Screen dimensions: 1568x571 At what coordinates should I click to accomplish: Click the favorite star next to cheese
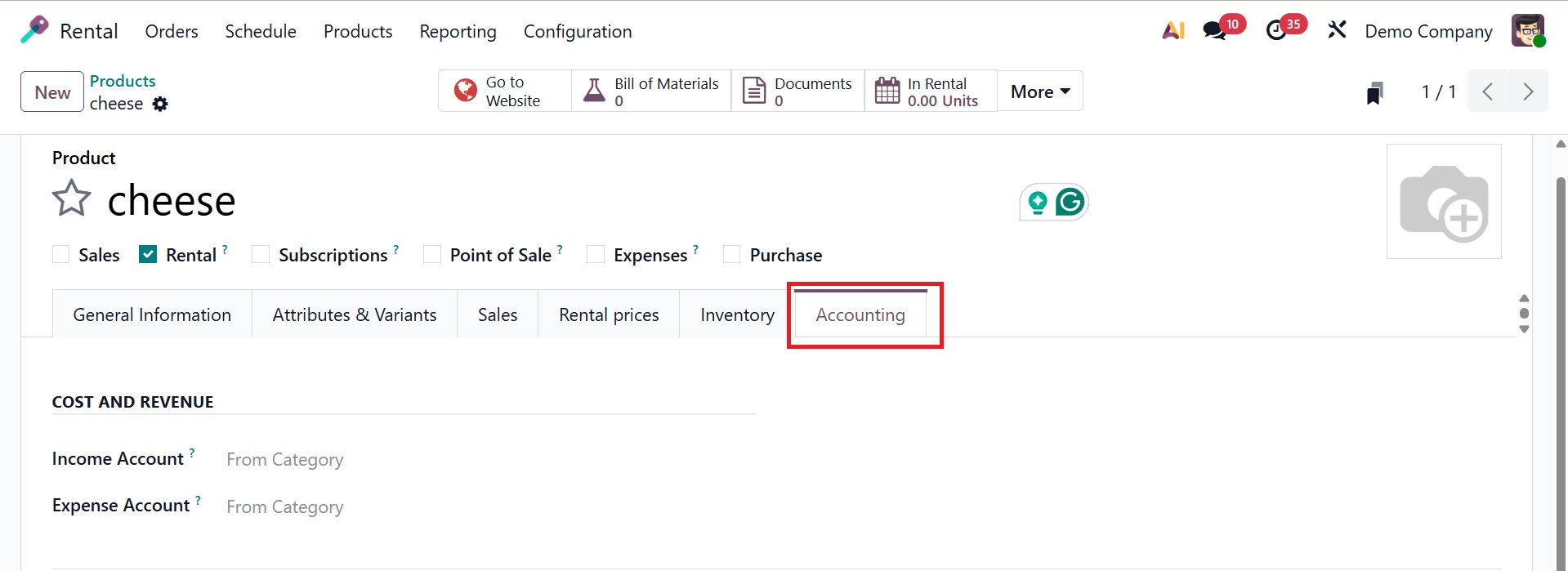point(72,199)
